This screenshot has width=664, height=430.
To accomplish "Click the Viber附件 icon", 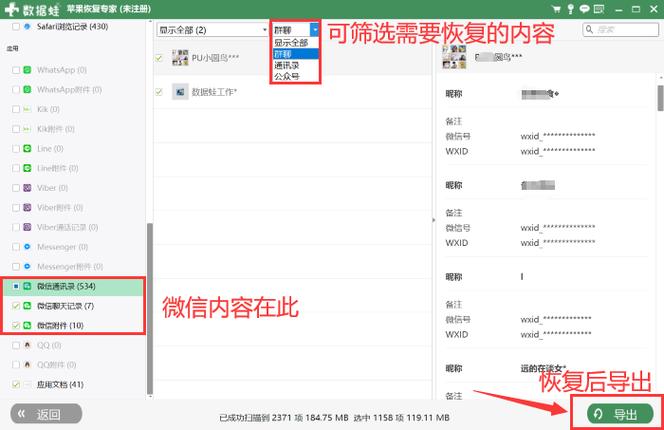I will pyautogui.click(x=27, y=208).
